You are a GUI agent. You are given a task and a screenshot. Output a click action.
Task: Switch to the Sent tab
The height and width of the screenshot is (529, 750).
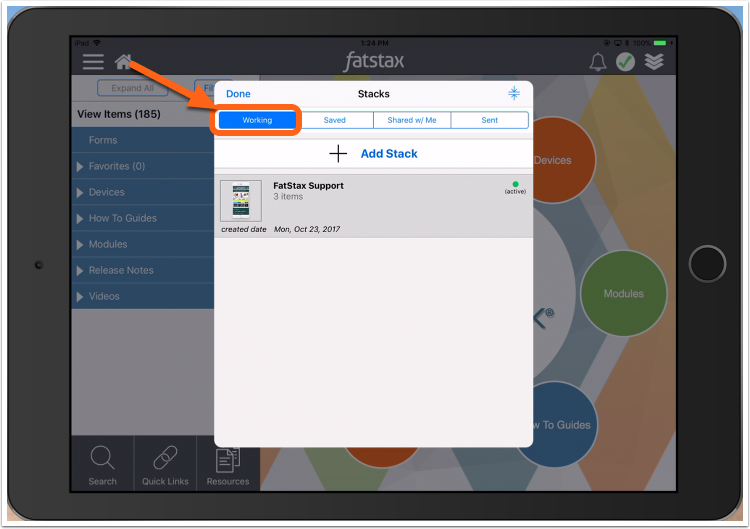[x=489, y=120]
